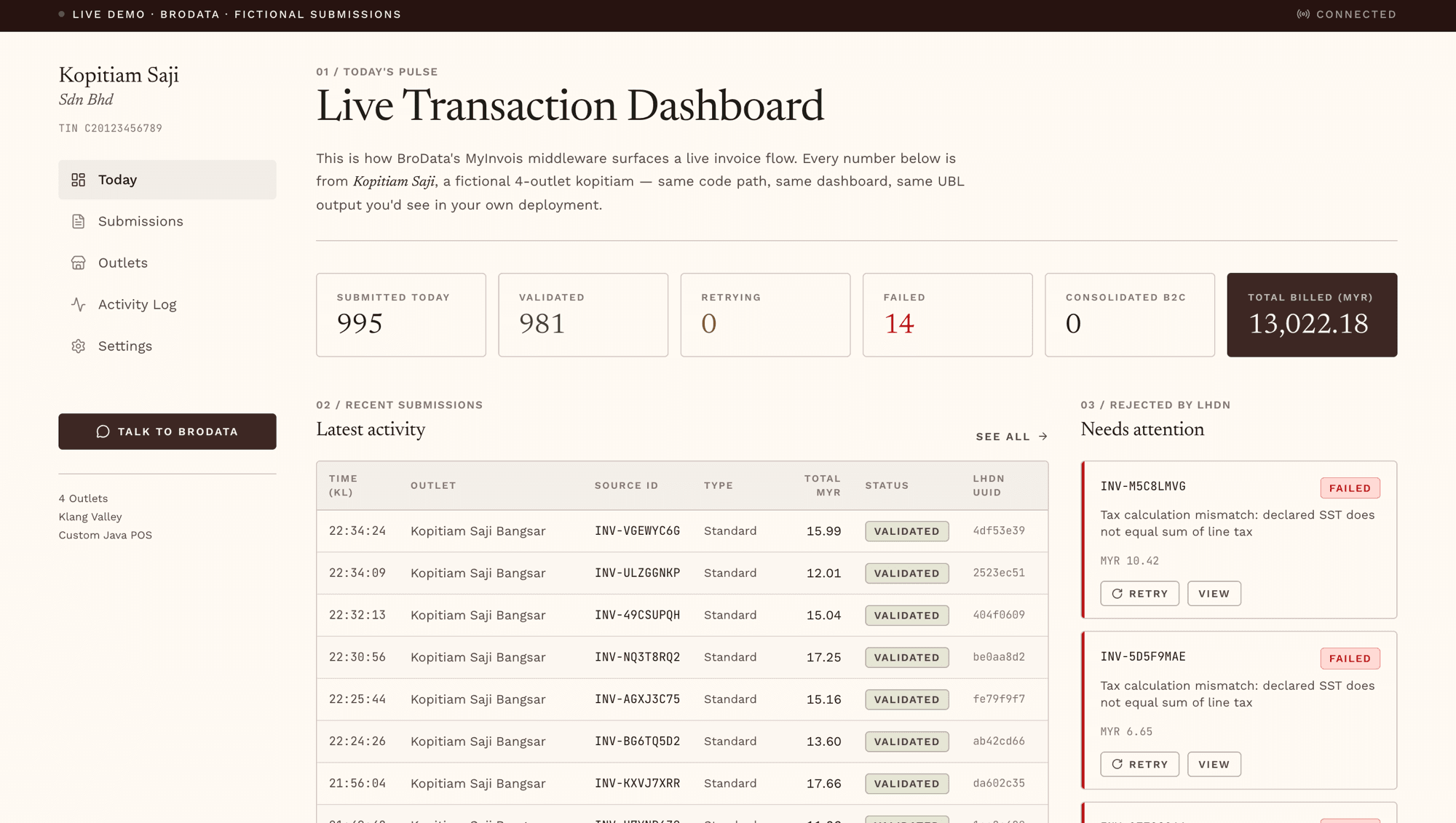The image size is (1456, 823).
Task: Click the Connected status label
Action: [1356, 15]
